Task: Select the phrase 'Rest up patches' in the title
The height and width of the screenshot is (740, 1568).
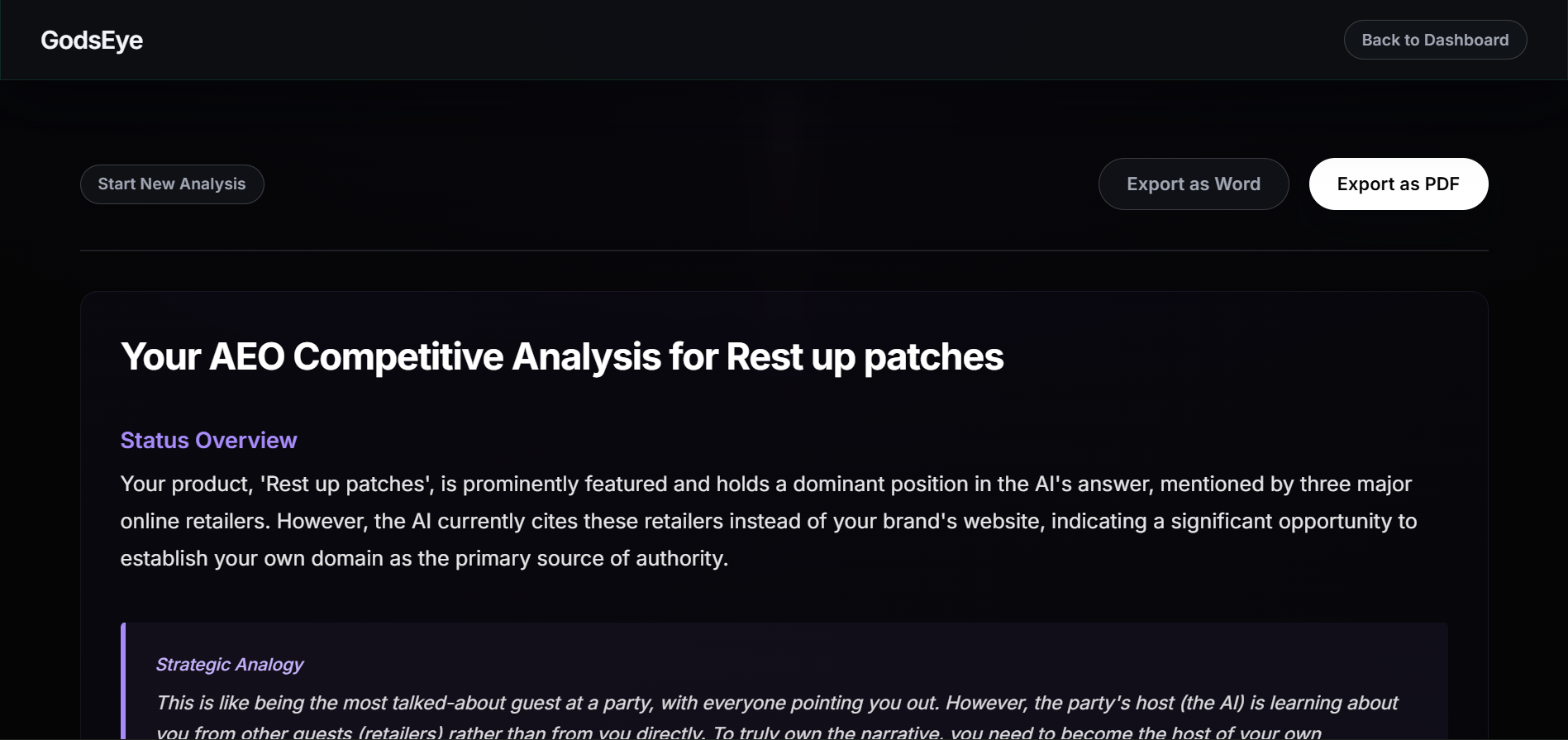Action: coord(862,356)
